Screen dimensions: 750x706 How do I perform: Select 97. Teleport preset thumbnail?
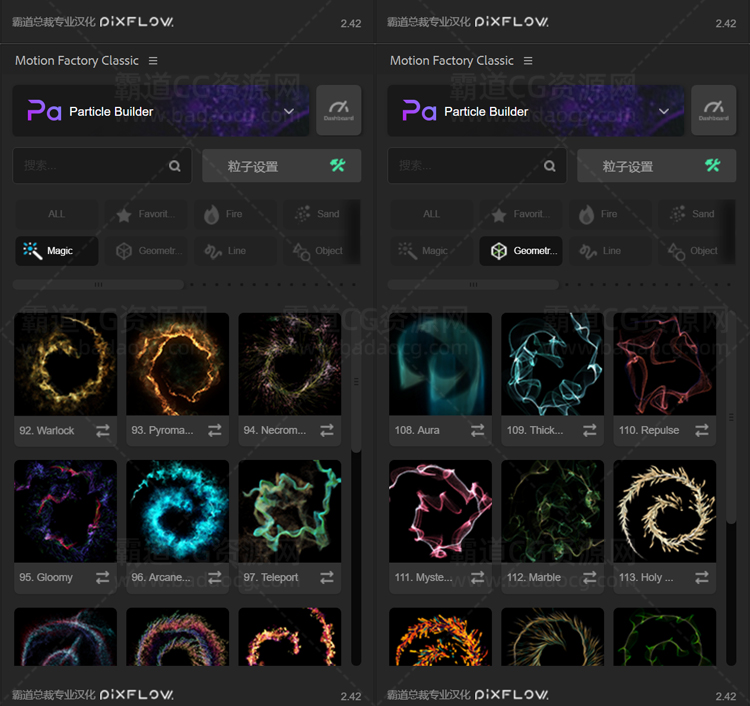tap(290, 511)
